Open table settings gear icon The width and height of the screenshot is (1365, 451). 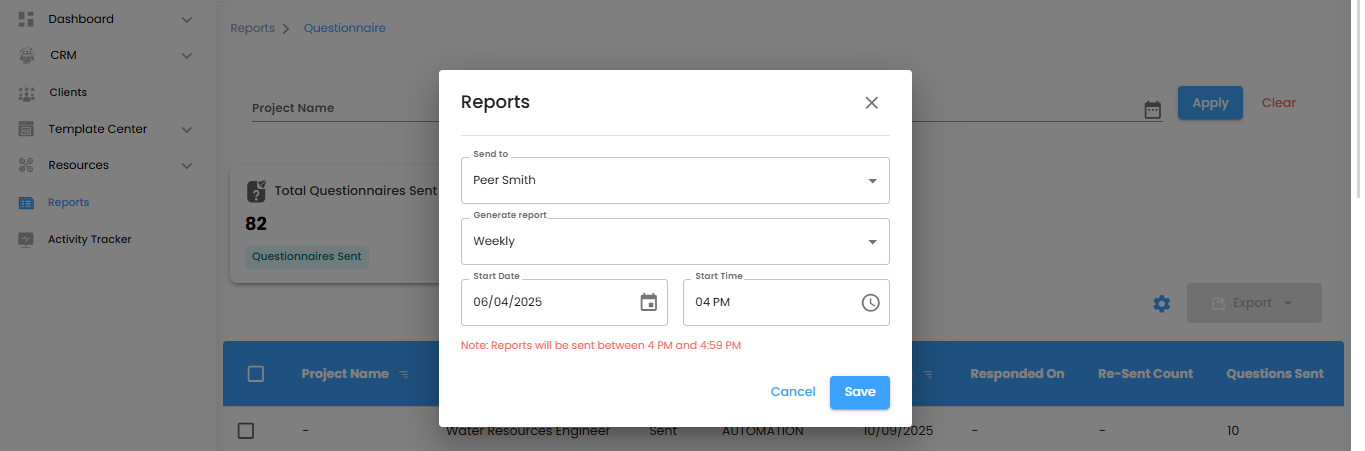1161,303
